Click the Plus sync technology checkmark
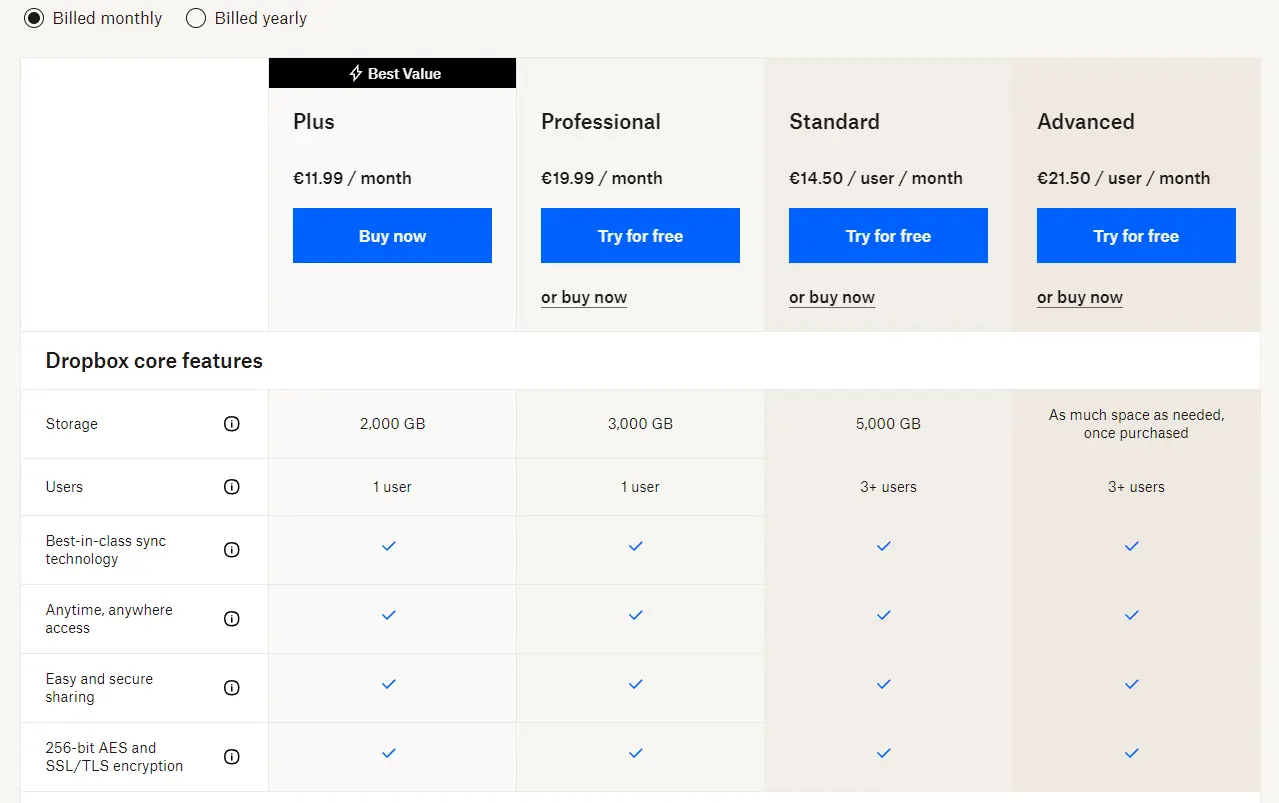 point(389,546)
